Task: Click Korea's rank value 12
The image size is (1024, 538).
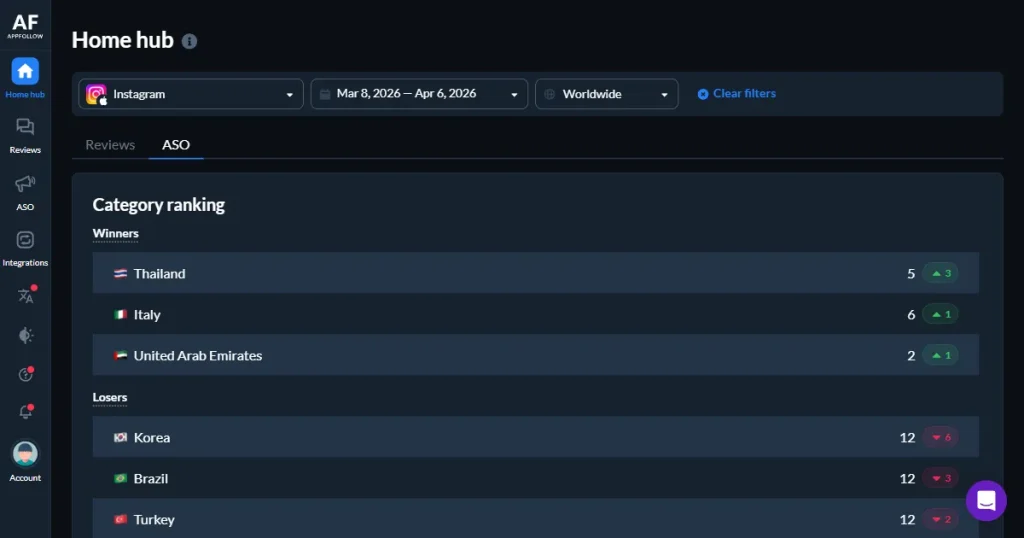Action: [908, 437]
